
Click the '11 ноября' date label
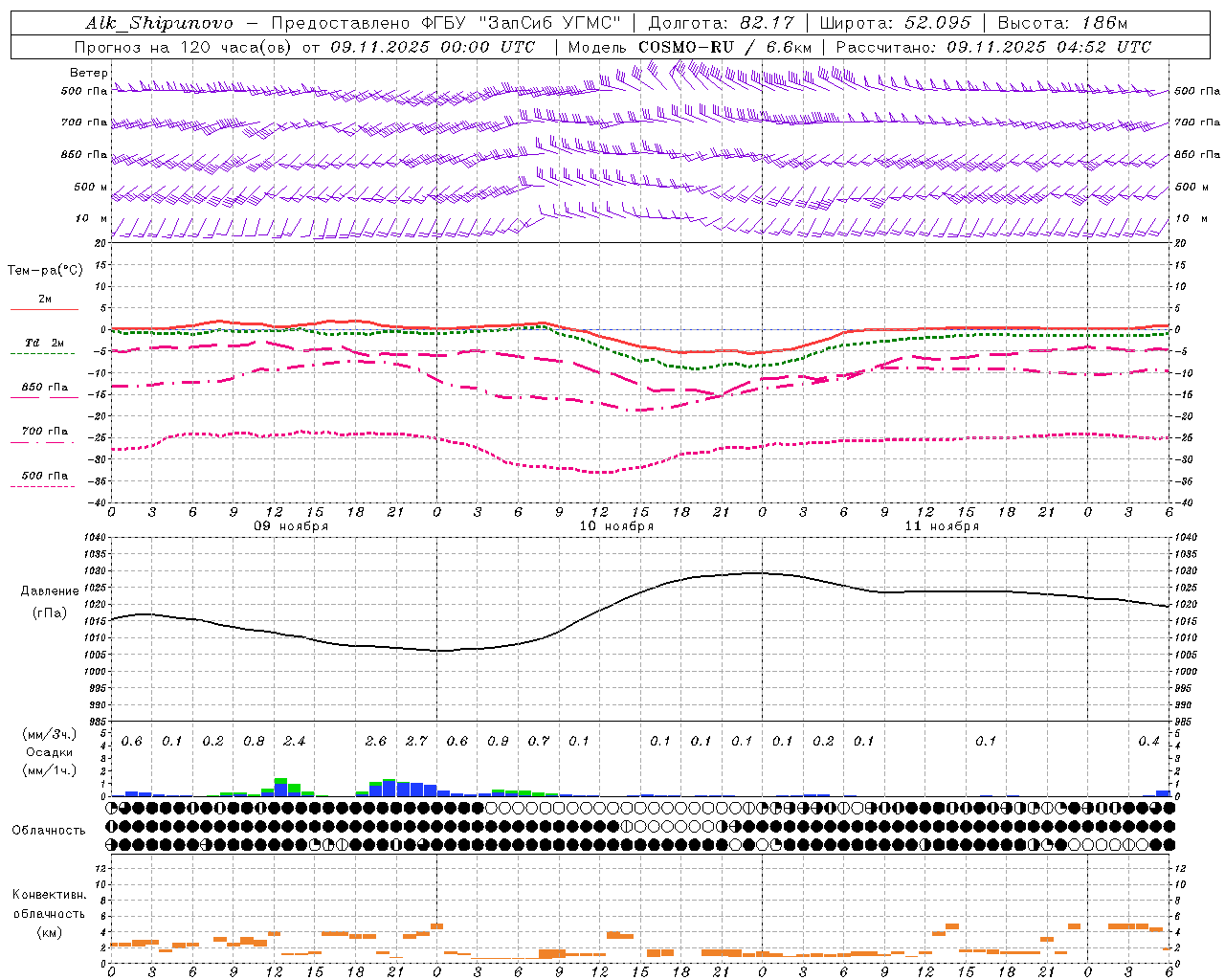click(942, 526)
